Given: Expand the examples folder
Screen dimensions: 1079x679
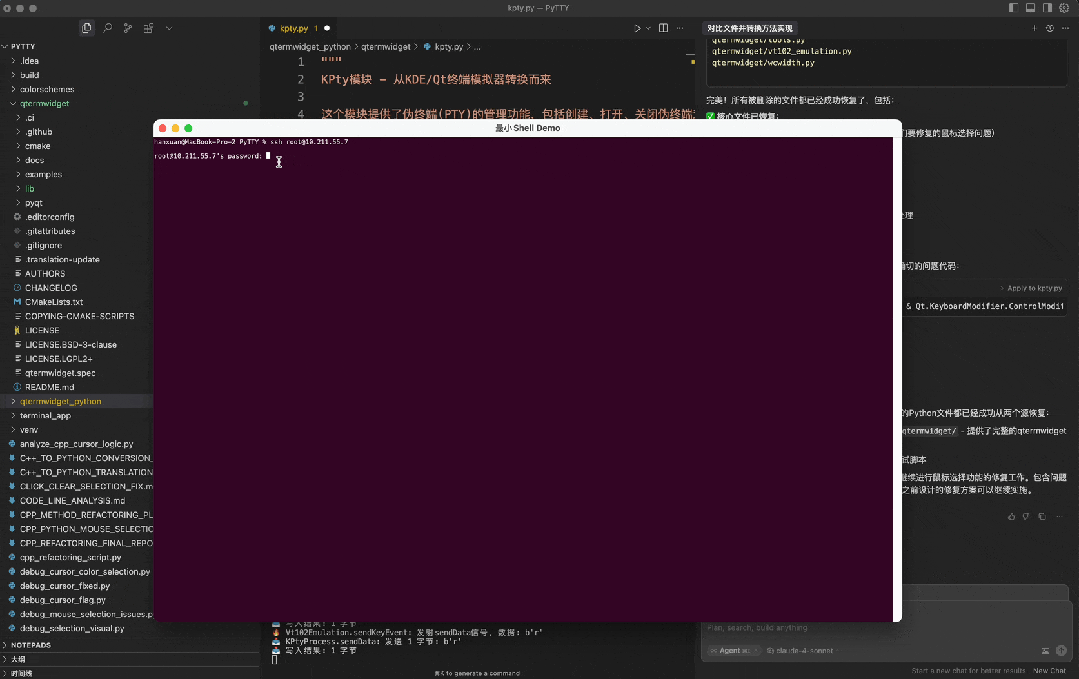Looking at the screenshot, I should 43,175.
